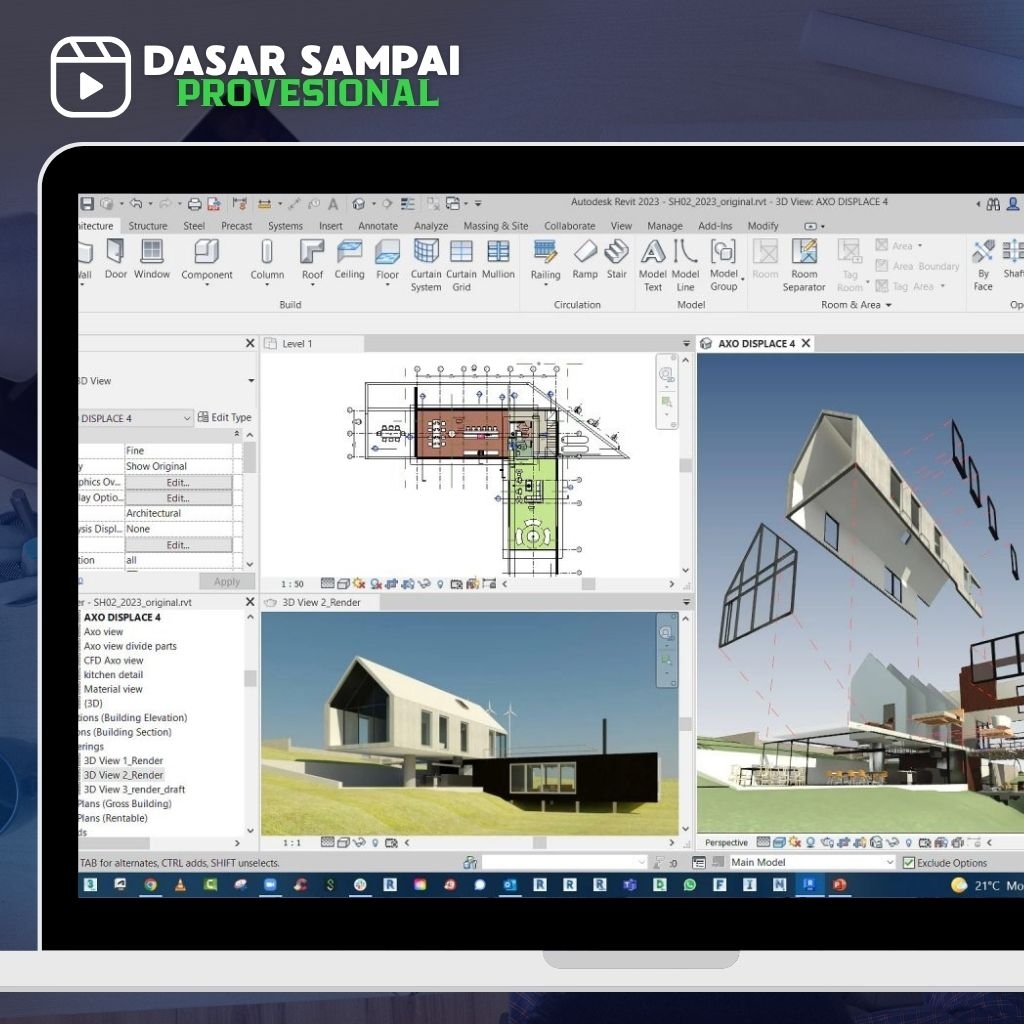Select AXO DISPLACE 4 in Project Browser
Image resolution: width=1024 pixels, height=1024 pixels.
point(122,617)
